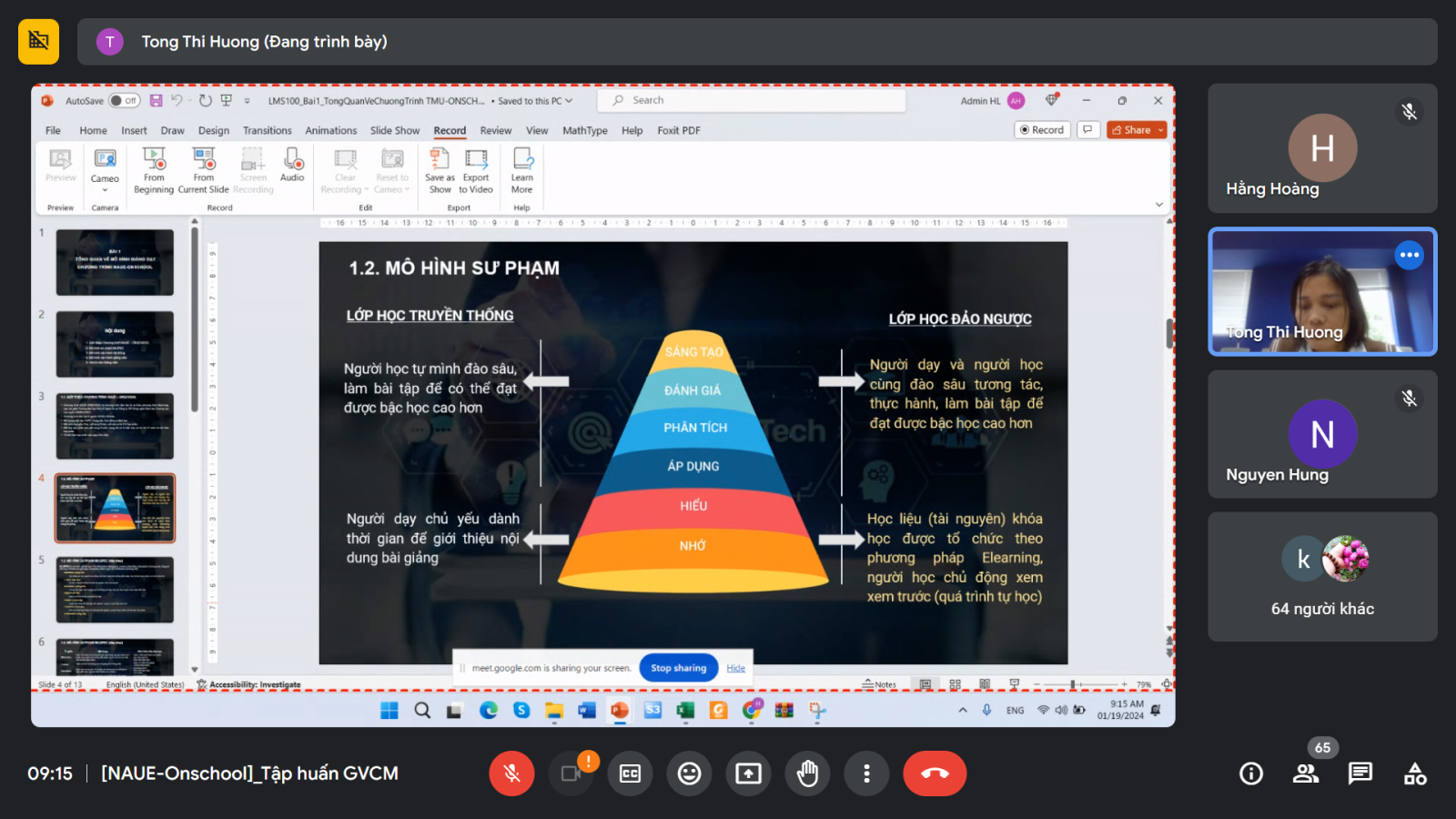Toggle closed captions in Meet
Screen dimensions: 1456x819
click(x=631, y=773)
